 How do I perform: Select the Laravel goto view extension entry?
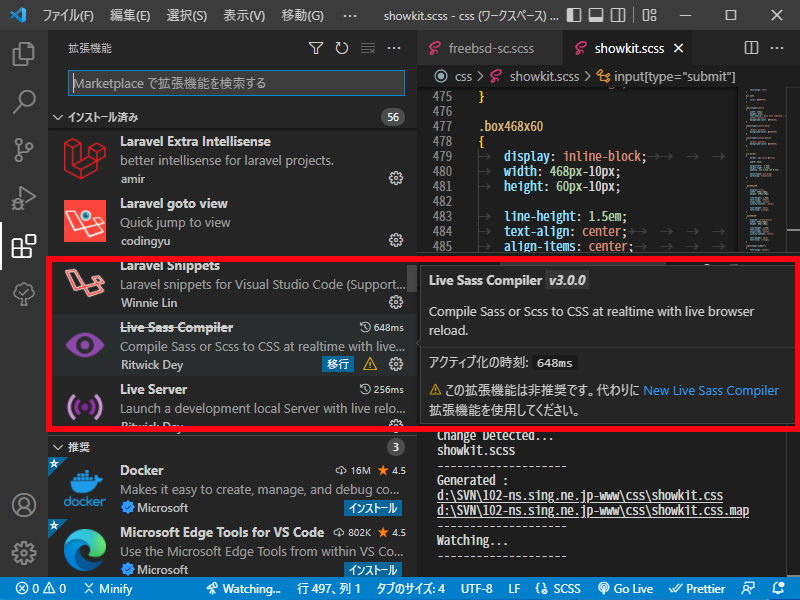(x=233, y=221)
